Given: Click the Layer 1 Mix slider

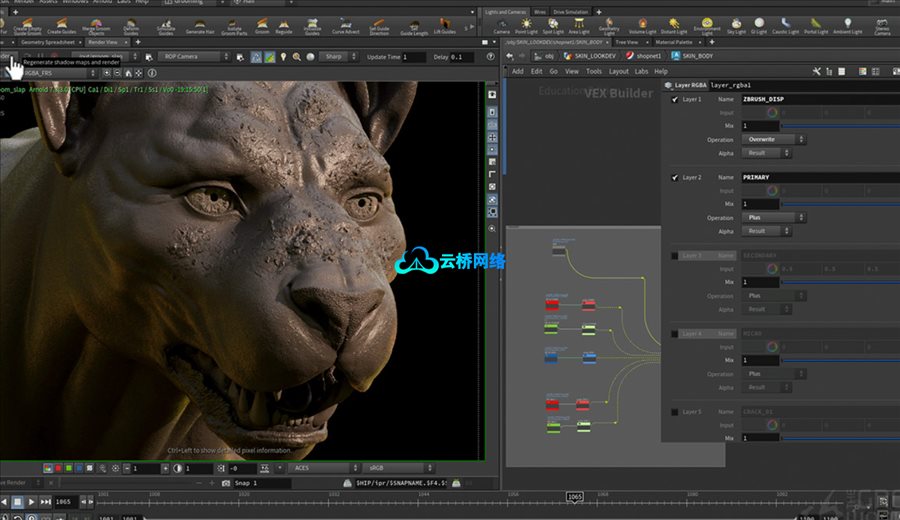Looking at the screenshot, I should (840, 126).
